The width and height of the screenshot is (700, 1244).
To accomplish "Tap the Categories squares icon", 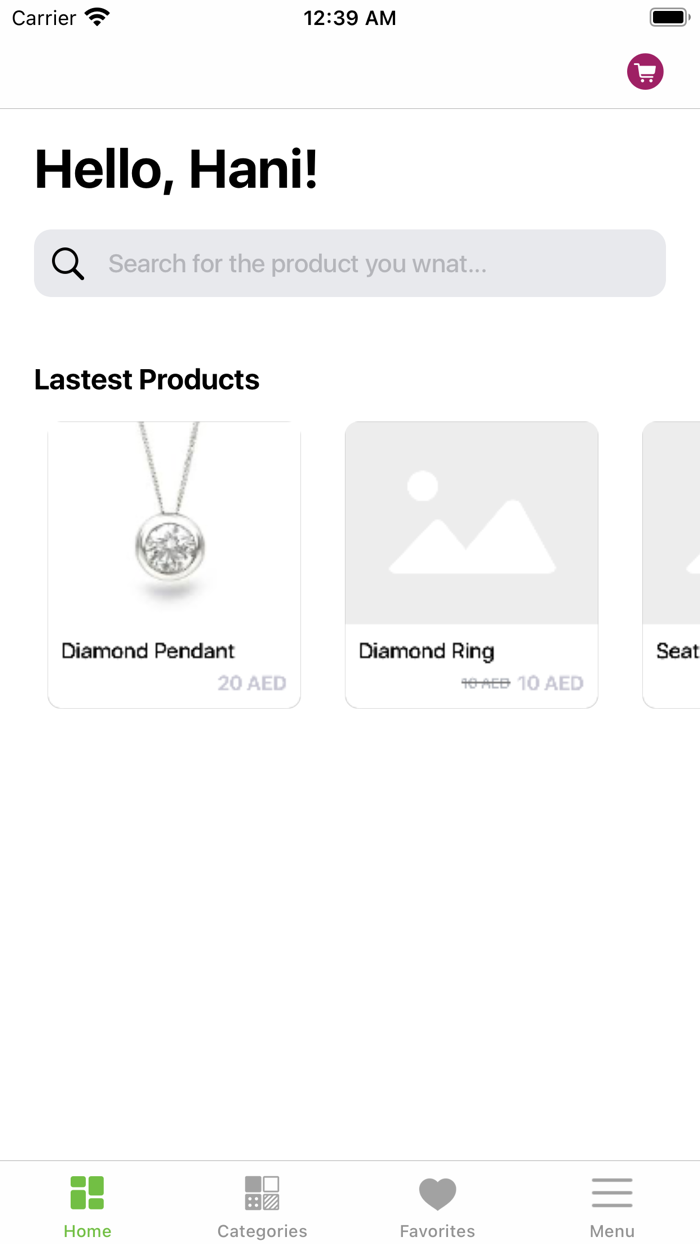I will click(x=262, y=1192).
